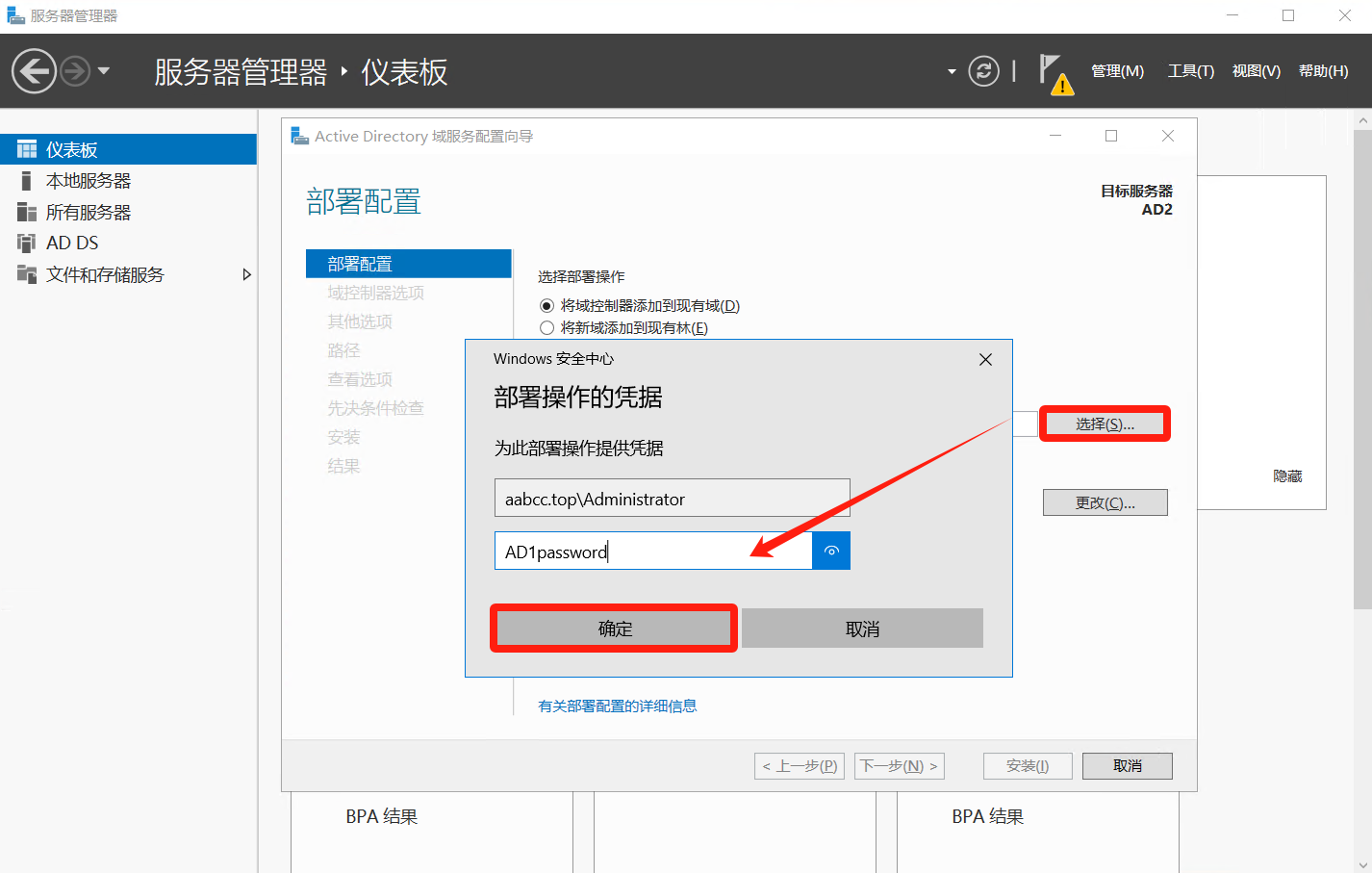Screen dimensions: 1372x873
Task: Open the 管理(M) menu
Action: point(1117,71)
